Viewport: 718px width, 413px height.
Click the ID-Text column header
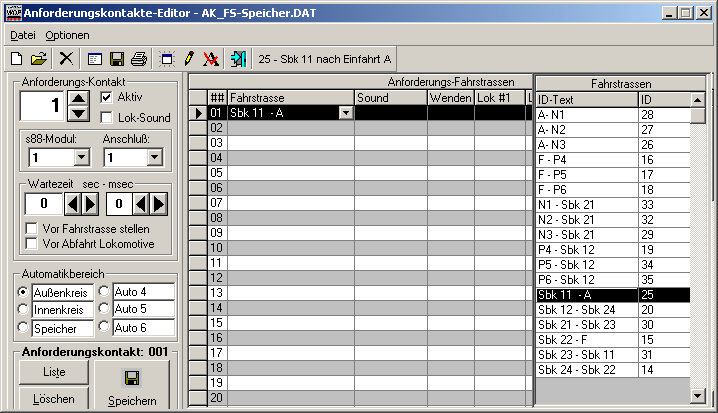point(587,99)
